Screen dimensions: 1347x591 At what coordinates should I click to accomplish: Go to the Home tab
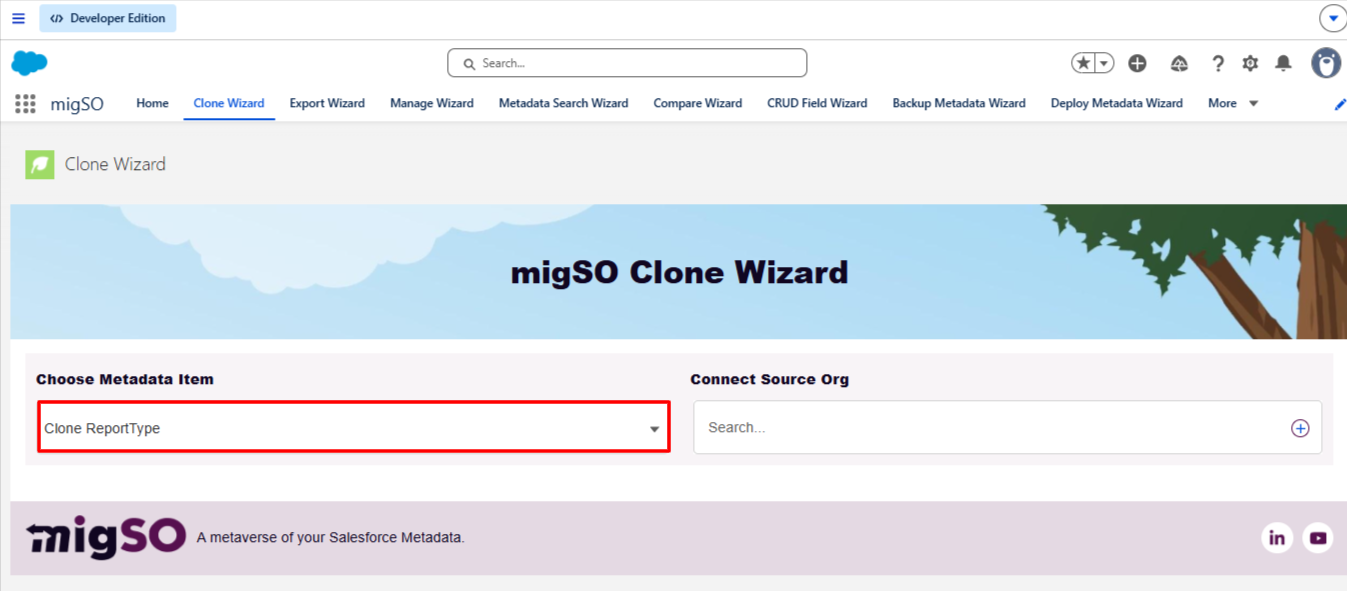point(152,103)
